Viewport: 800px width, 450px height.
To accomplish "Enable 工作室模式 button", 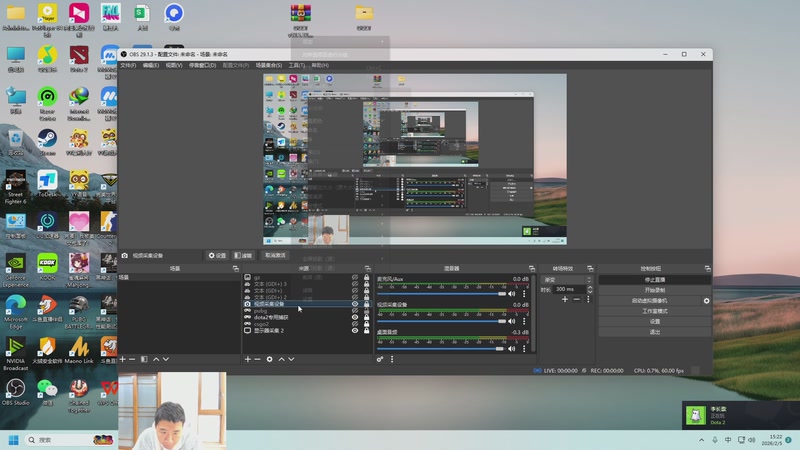I will click(x=655, y=311).
